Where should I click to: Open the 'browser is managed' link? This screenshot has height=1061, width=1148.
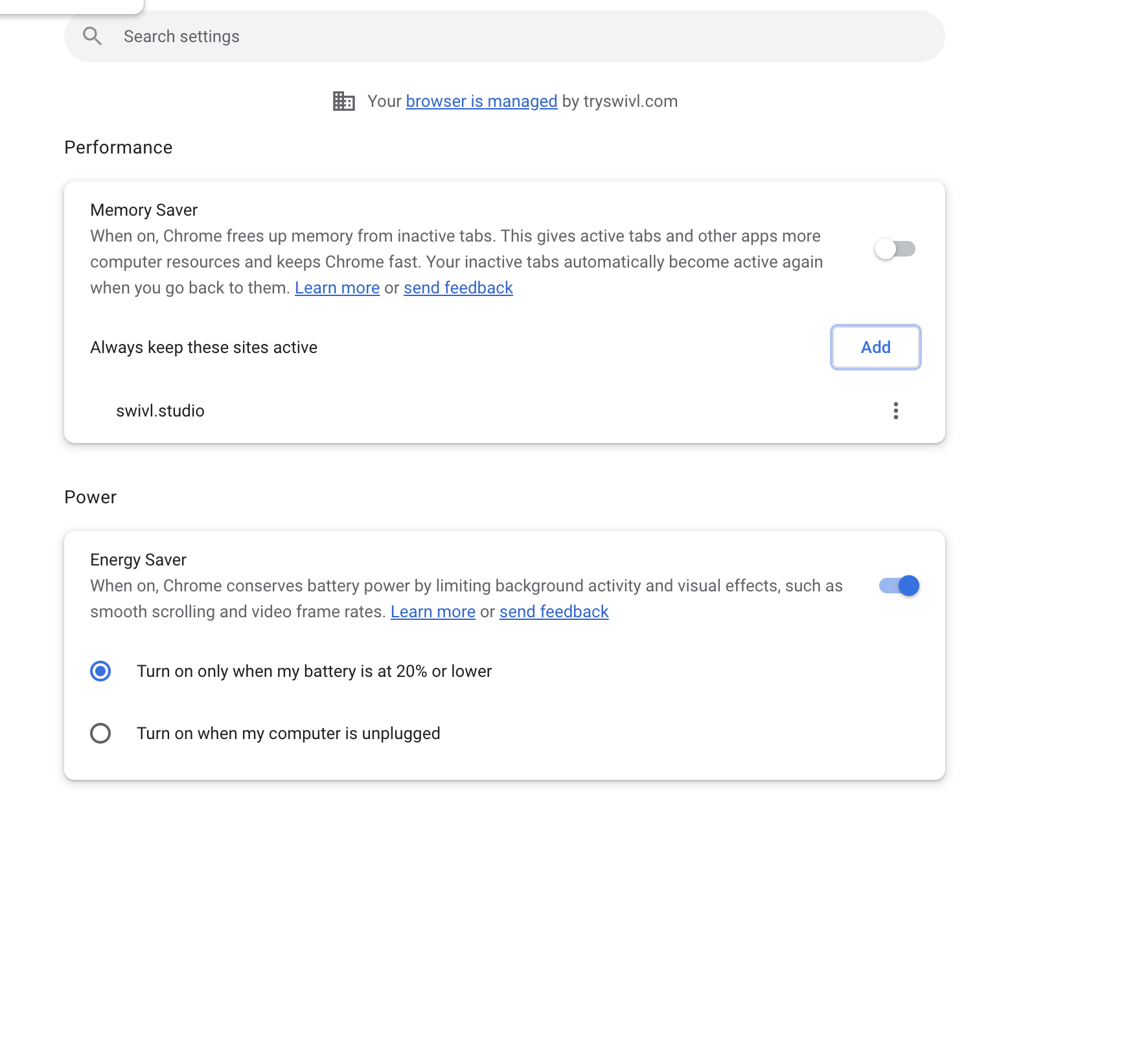(481, 101)
